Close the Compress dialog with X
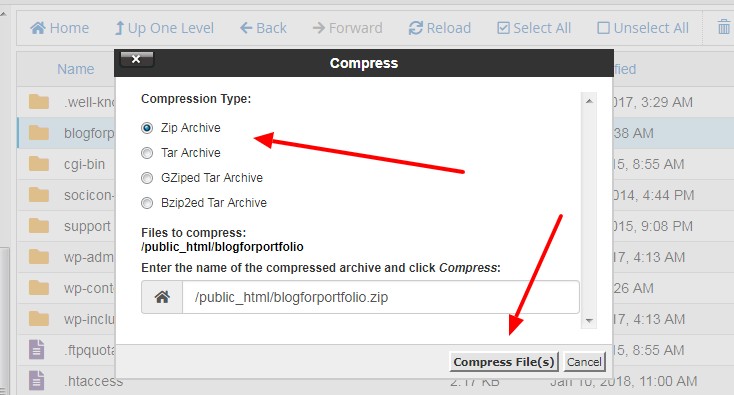The height and width of the screenshot is (395, 734). (x=136, y=59)
